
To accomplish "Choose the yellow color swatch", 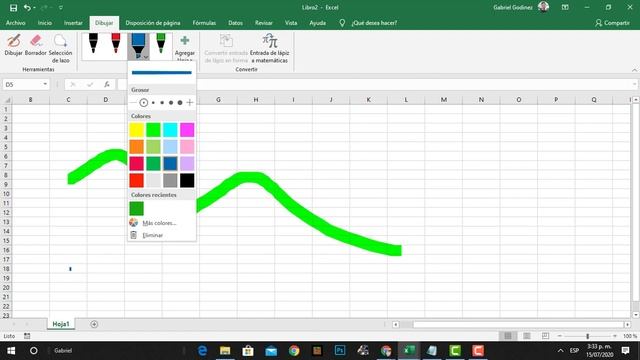I will tap(136, 130).
